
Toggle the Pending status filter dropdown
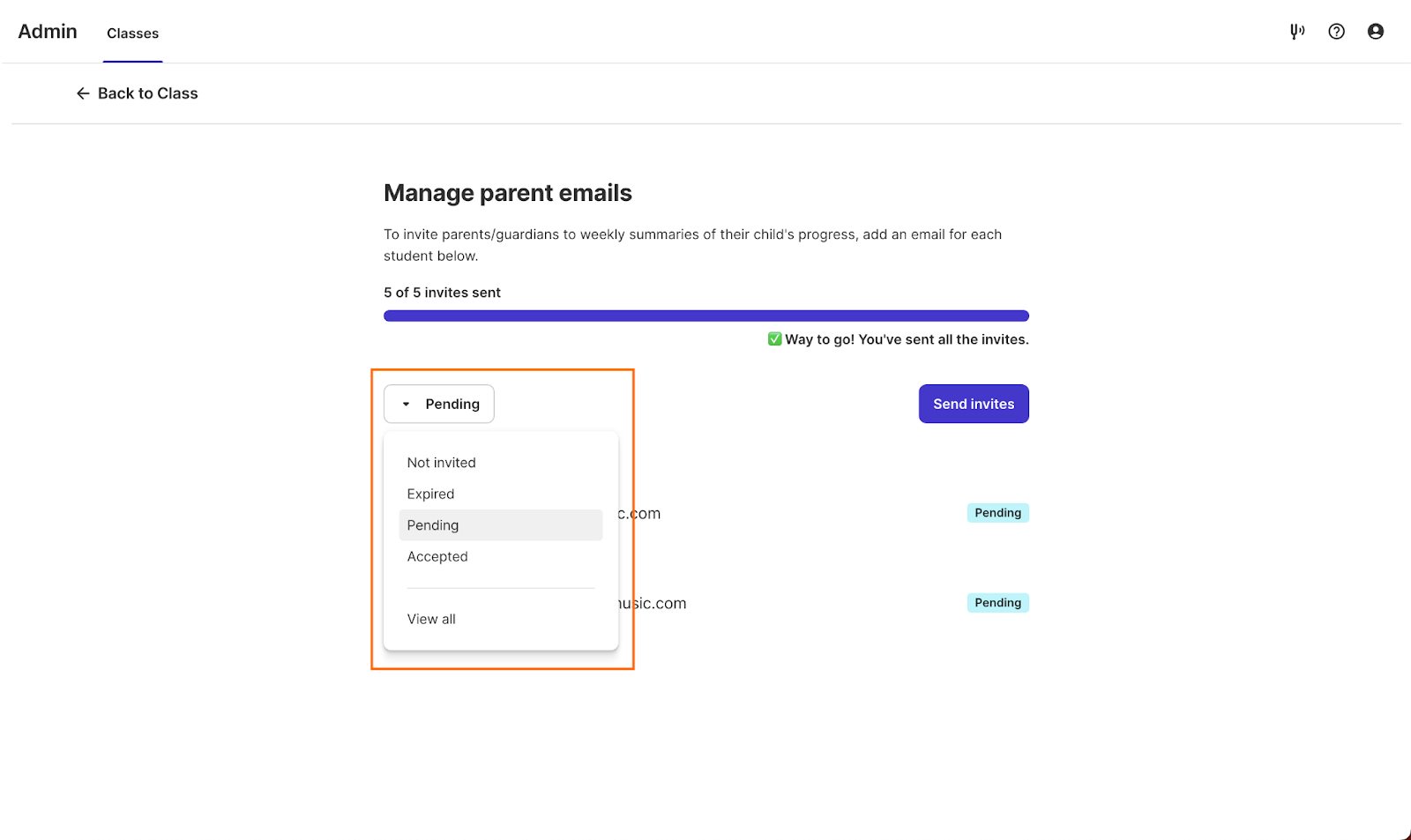(x=439, y=404)
